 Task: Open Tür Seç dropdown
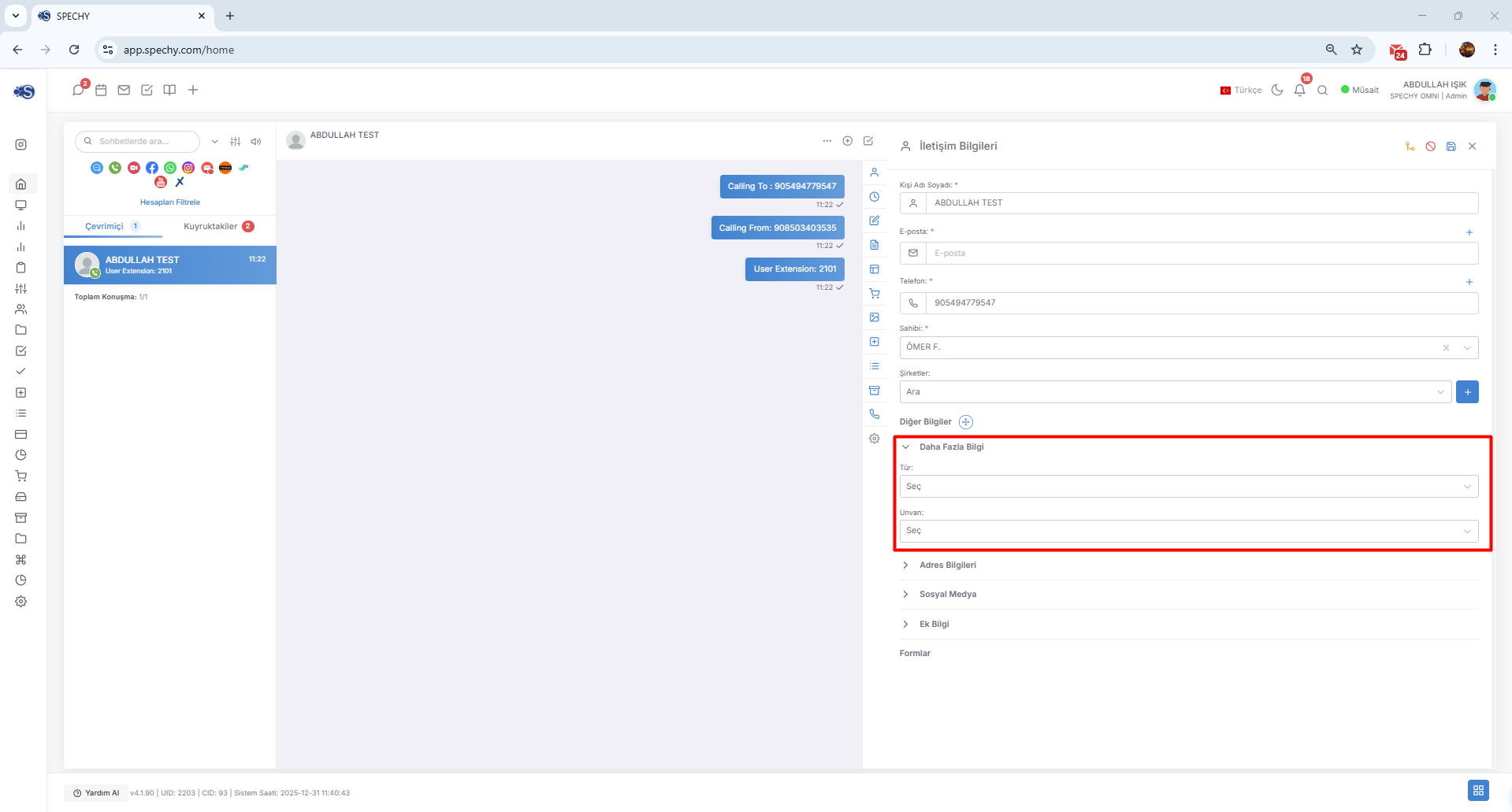pyautogui.click(x=1189, y=487)
